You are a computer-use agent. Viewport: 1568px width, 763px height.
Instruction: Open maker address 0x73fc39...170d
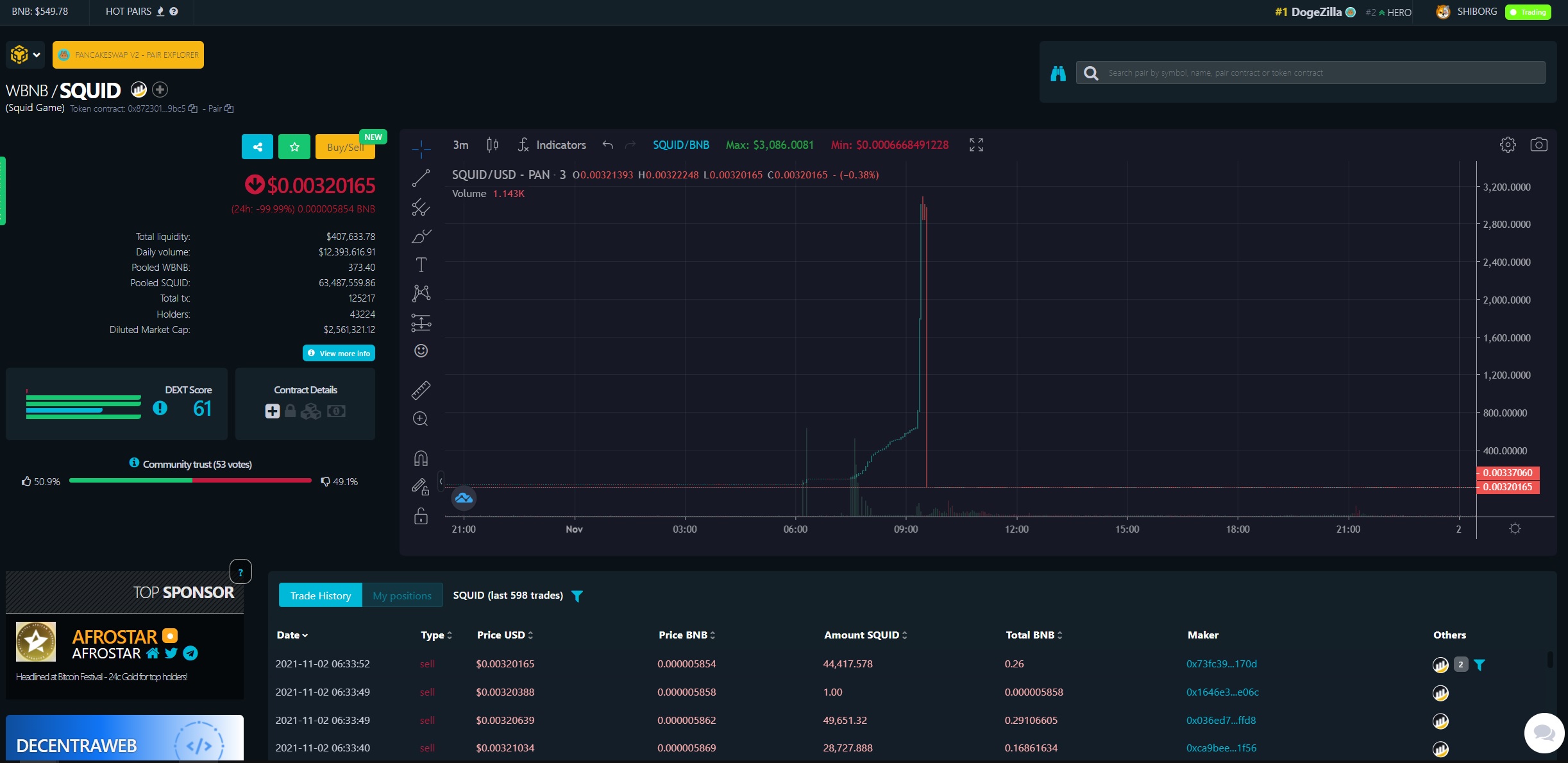1221,664
